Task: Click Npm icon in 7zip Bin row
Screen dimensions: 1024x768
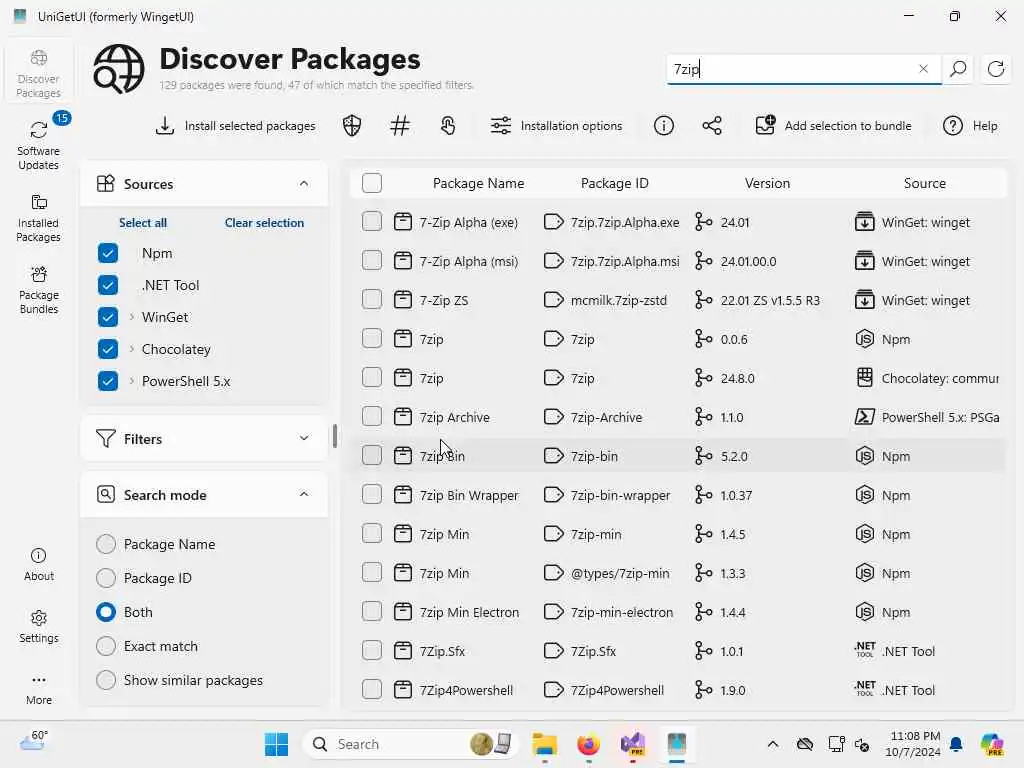Action: tap(865, 456)
